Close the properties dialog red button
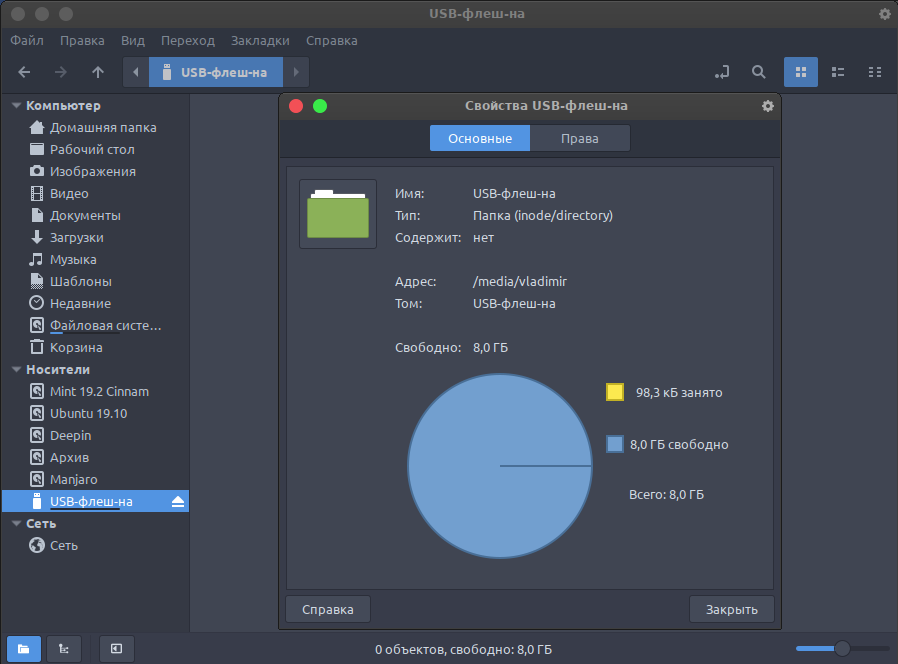 pos(296,106)
